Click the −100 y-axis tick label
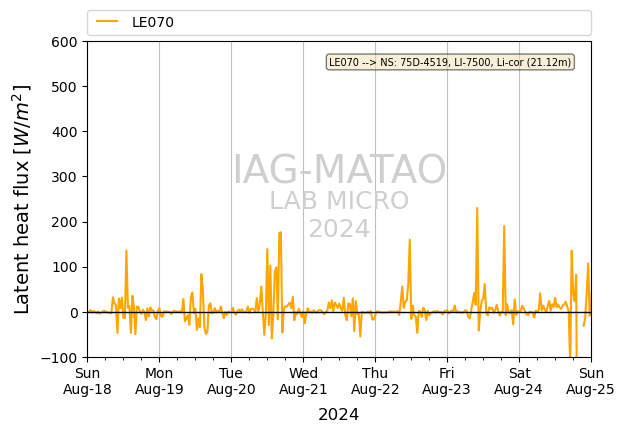The height and width of the screenshot is (433, 626). (x=59, y=358)
